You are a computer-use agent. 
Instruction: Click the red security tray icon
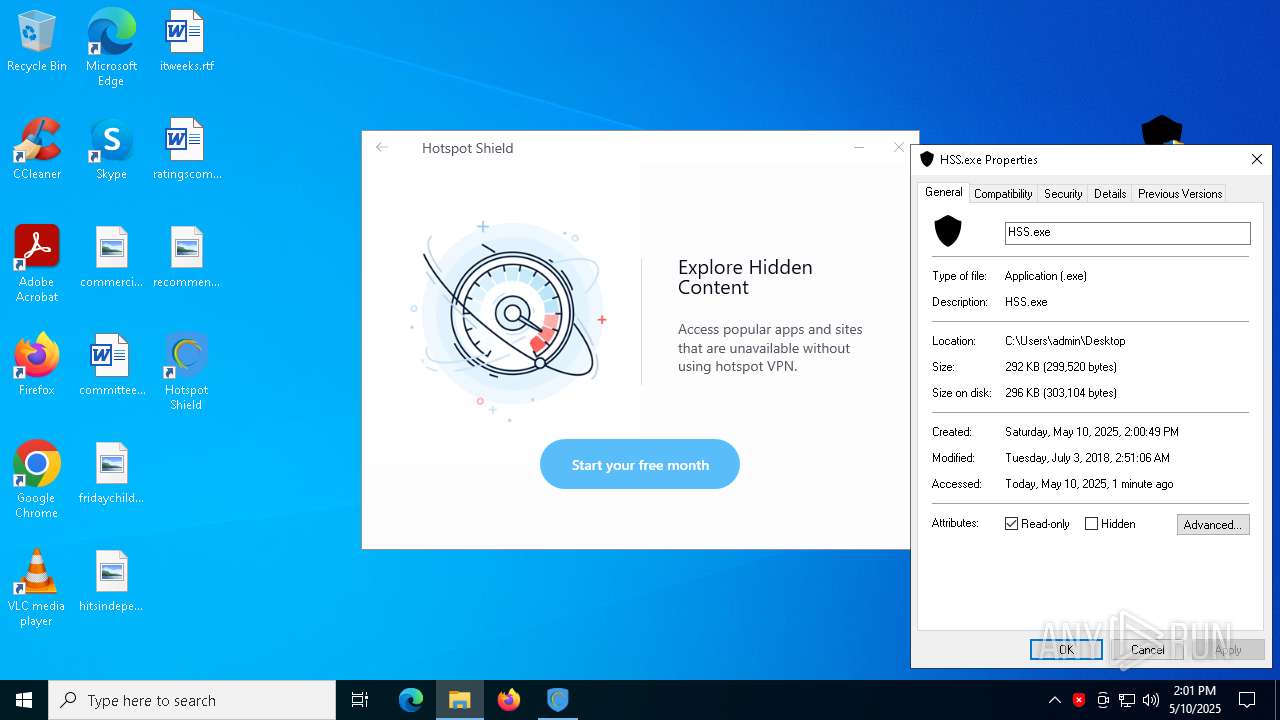(1079, 700)
